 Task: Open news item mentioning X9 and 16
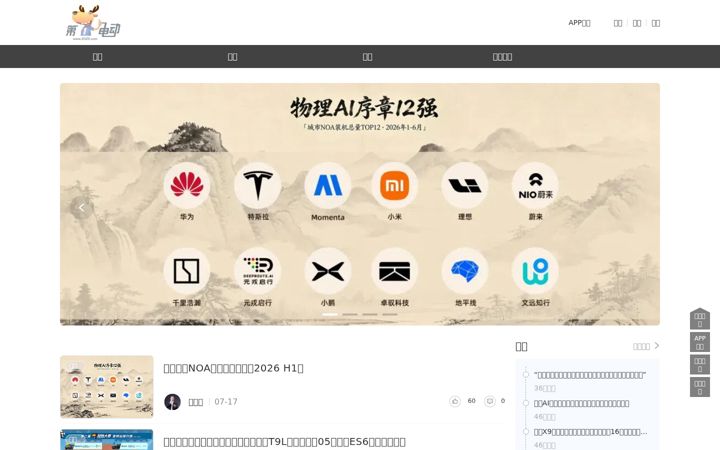[x=591, y=432]
